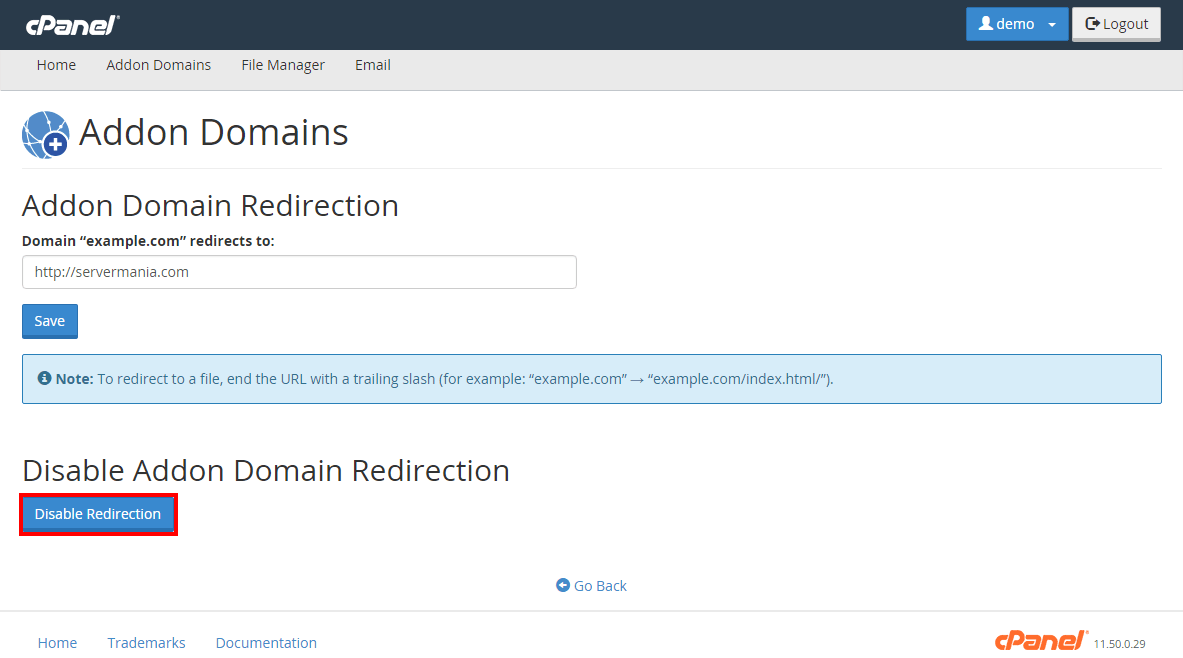Click Disable Redirection button
The height and width of the screenshot is (658, 1183).
(x=98, y=514)
